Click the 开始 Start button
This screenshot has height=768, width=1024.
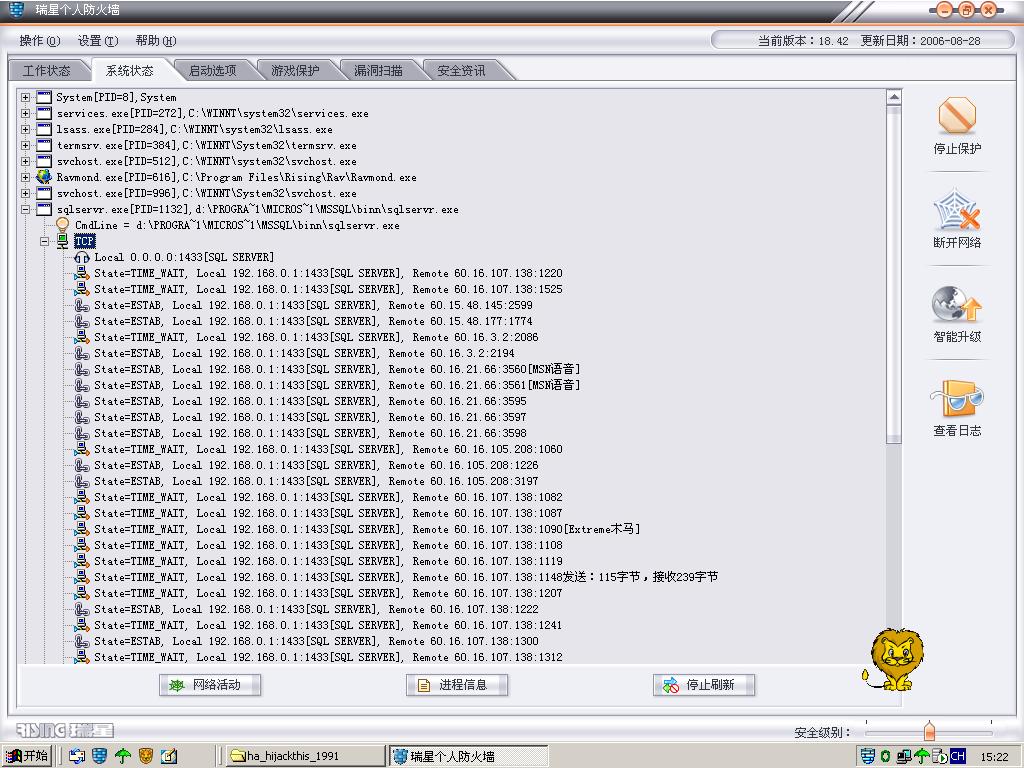(27, 756)
